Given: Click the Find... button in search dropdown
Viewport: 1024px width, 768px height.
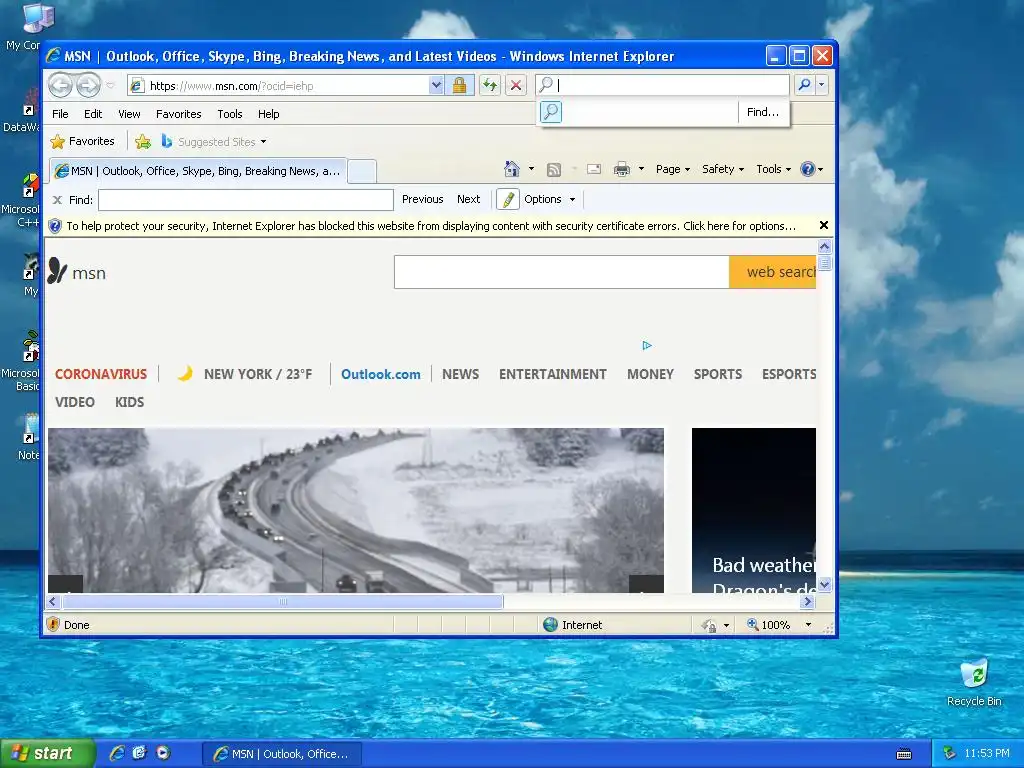Looking at the screenshot, I should click(x=763, y=112).
